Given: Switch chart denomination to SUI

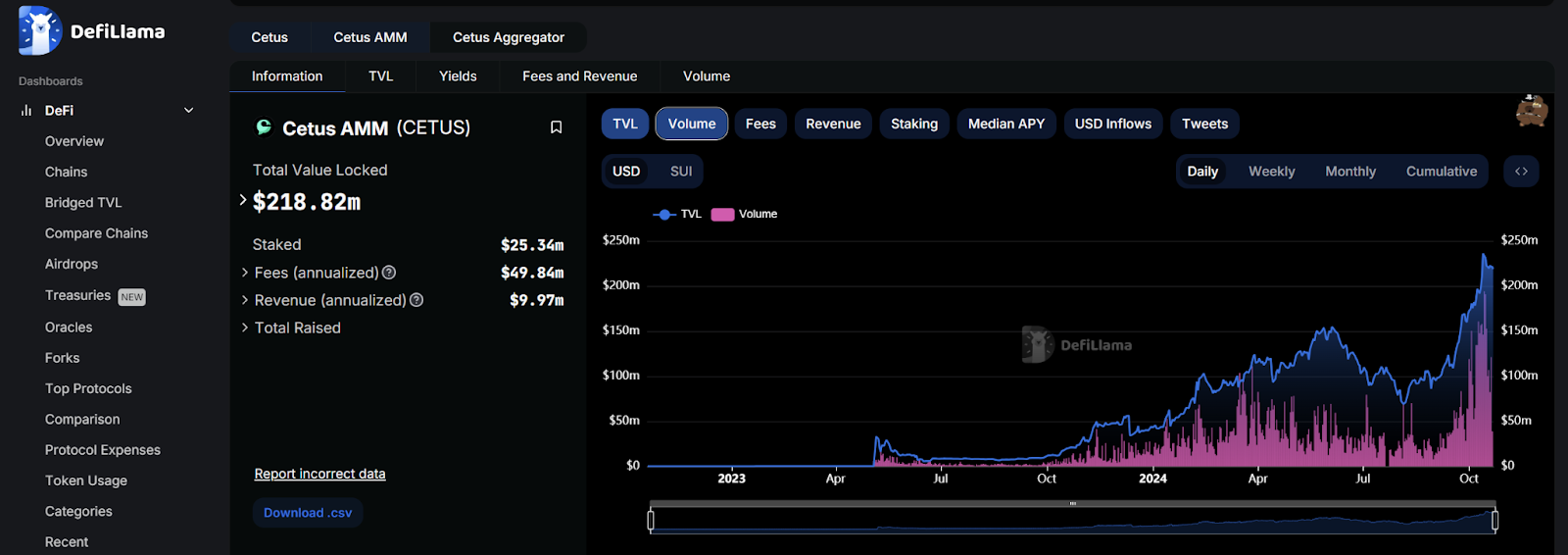Looking at the screenshot, I should tap(681, 171).
